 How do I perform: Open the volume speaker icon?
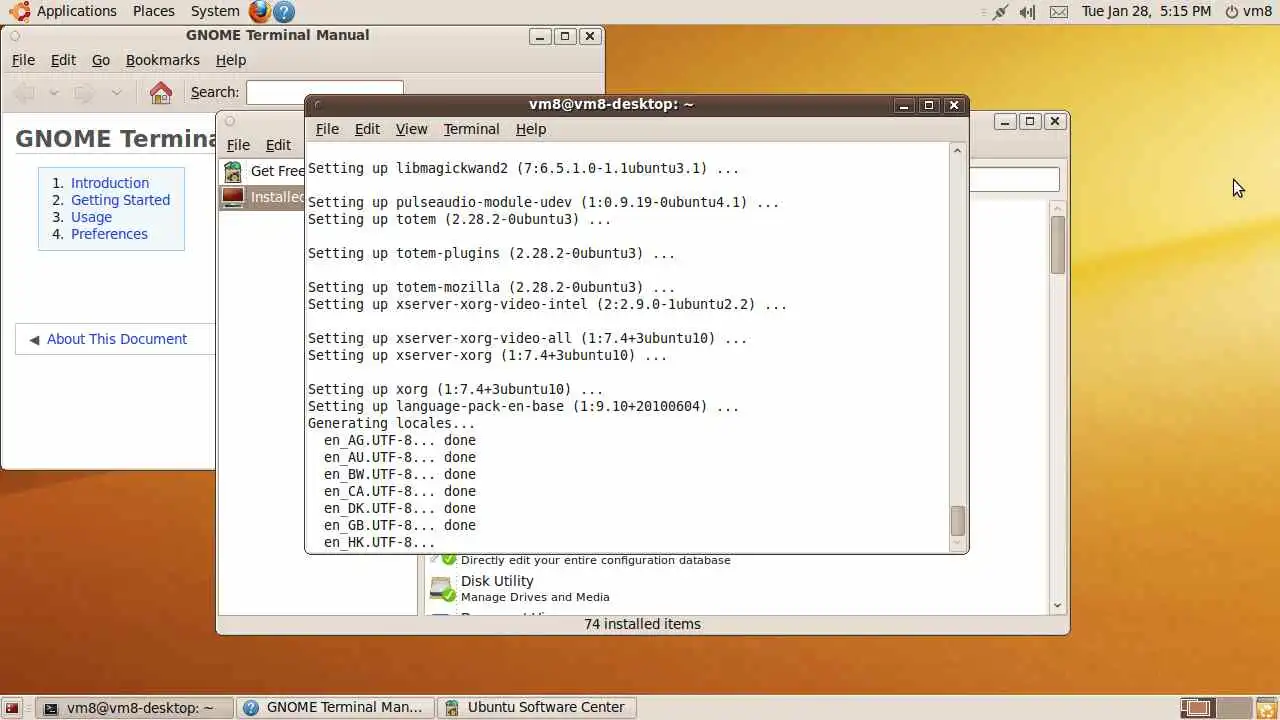(1028, 12)
